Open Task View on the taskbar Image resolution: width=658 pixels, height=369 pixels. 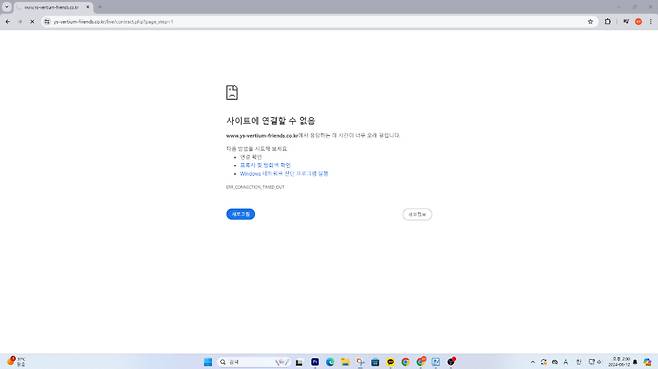pos(299,362)
